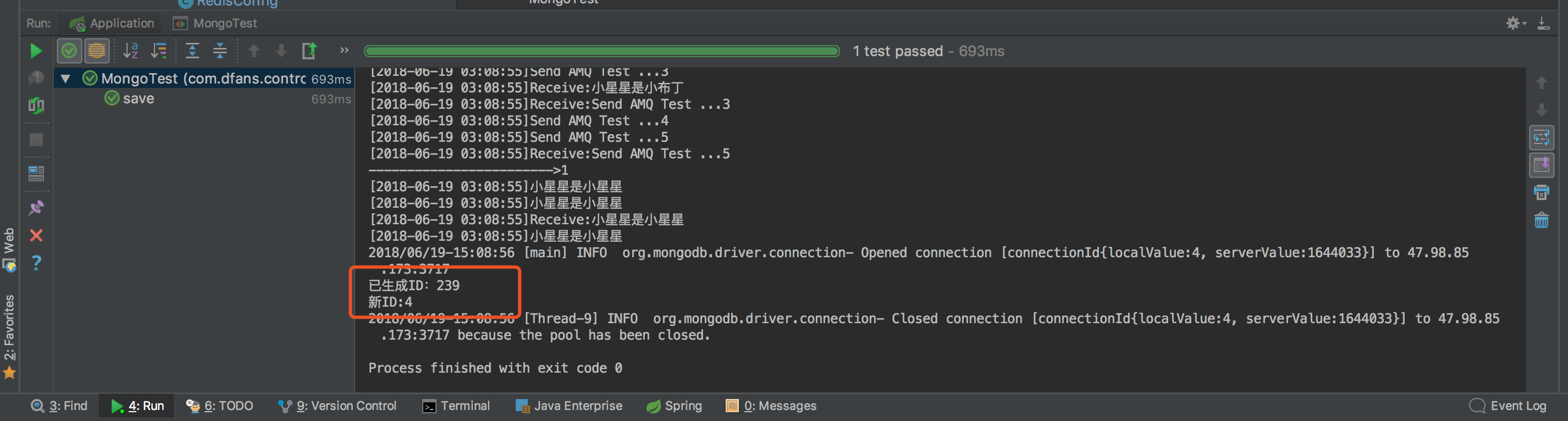Sort tests alphabetically
1568x421 pixels.
pos(131,51)
